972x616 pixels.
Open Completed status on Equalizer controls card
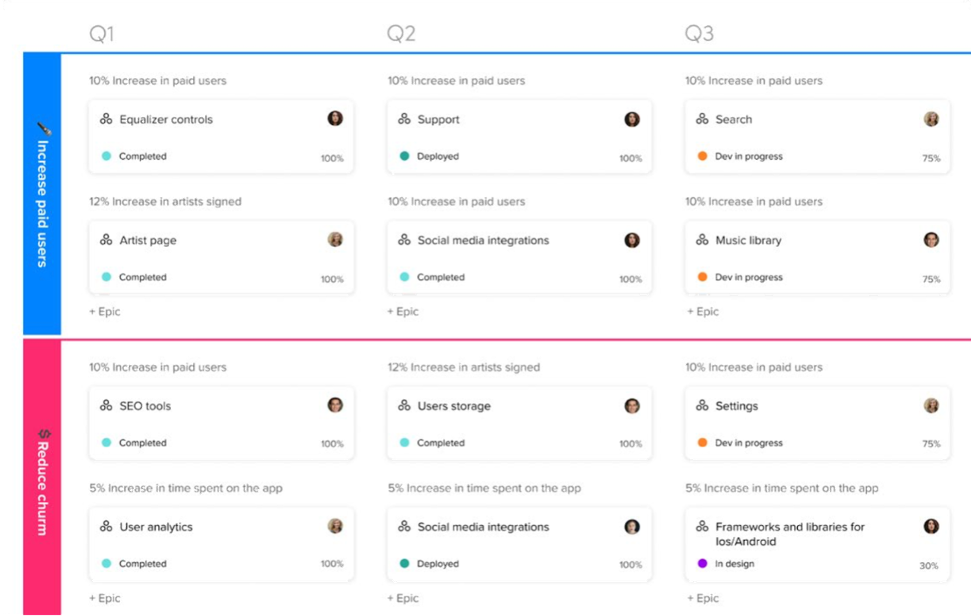coord(142,156)
